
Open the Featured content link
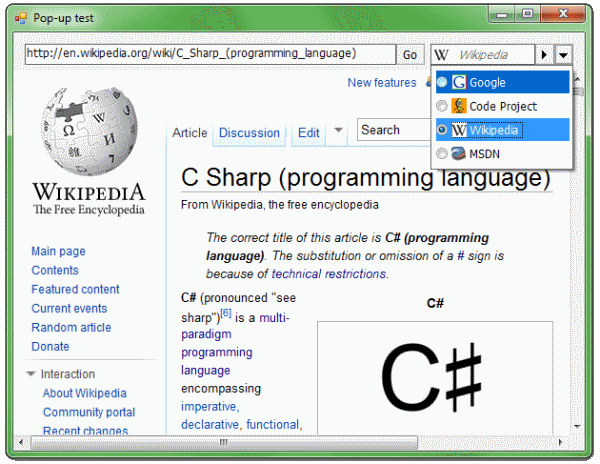coord(75,289)
